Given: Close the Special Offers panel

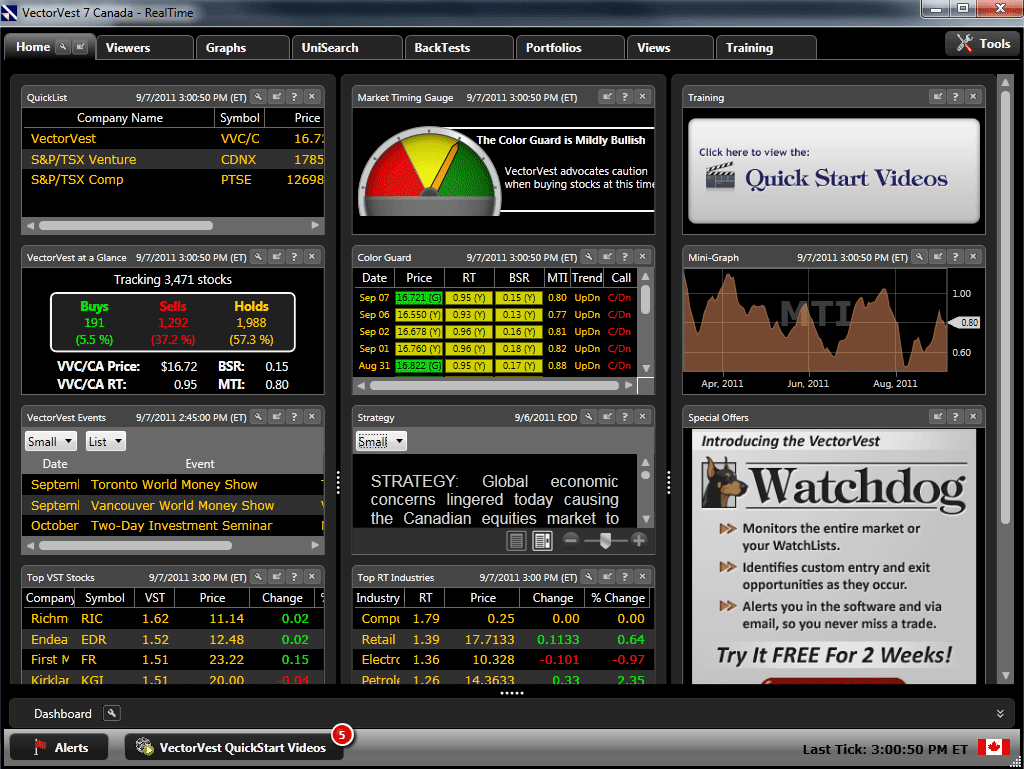Looking at the screenshot, I should click(x=973, y=416).
